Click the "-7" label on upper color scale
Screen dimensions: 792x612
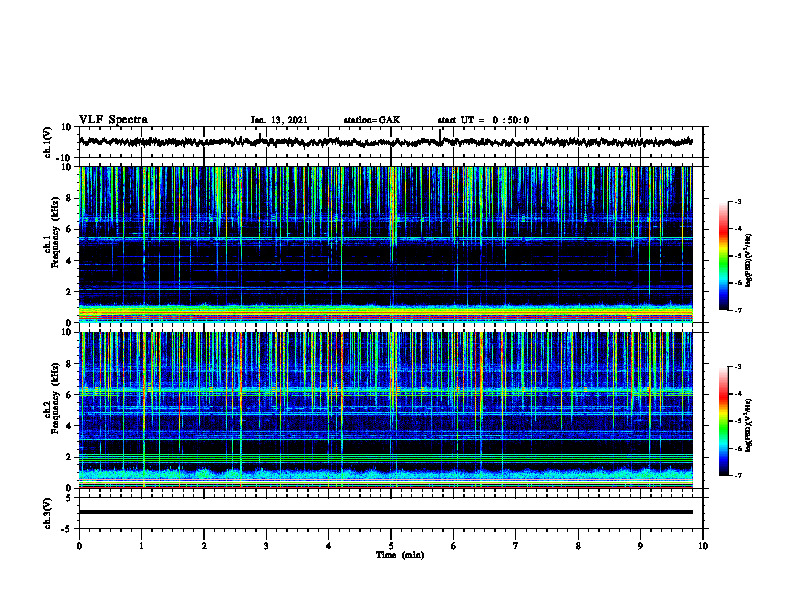click(x=738, y=310)
